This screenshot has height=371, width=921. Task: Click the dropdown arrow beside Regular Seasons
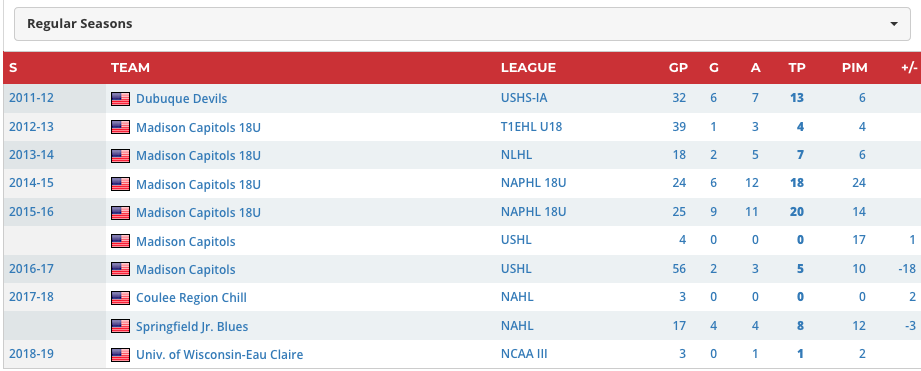tap(893, 24)
